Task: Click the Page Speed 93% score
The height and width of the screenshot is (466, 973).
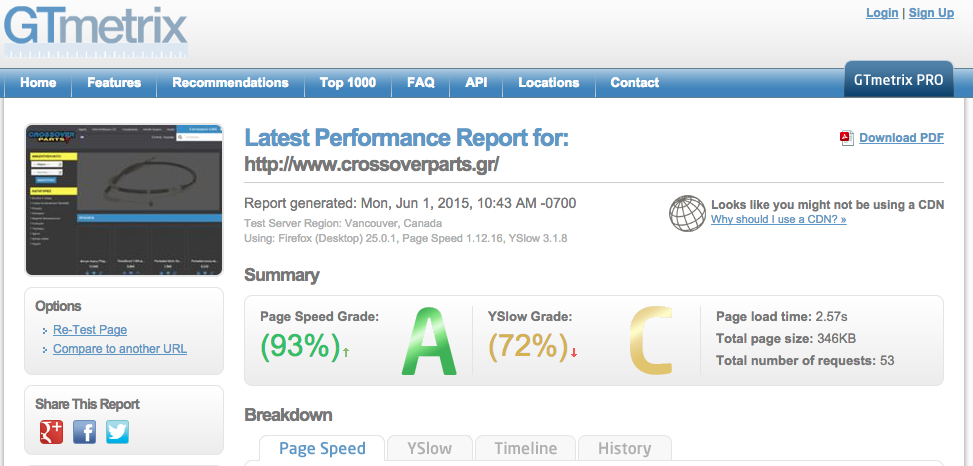Action: tap(300, 346)
